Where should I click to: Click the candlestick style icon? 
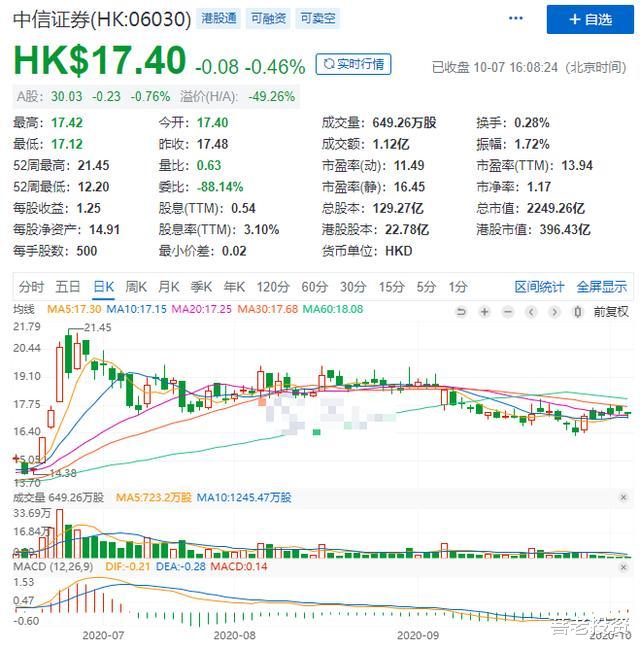tap(578, 312)
